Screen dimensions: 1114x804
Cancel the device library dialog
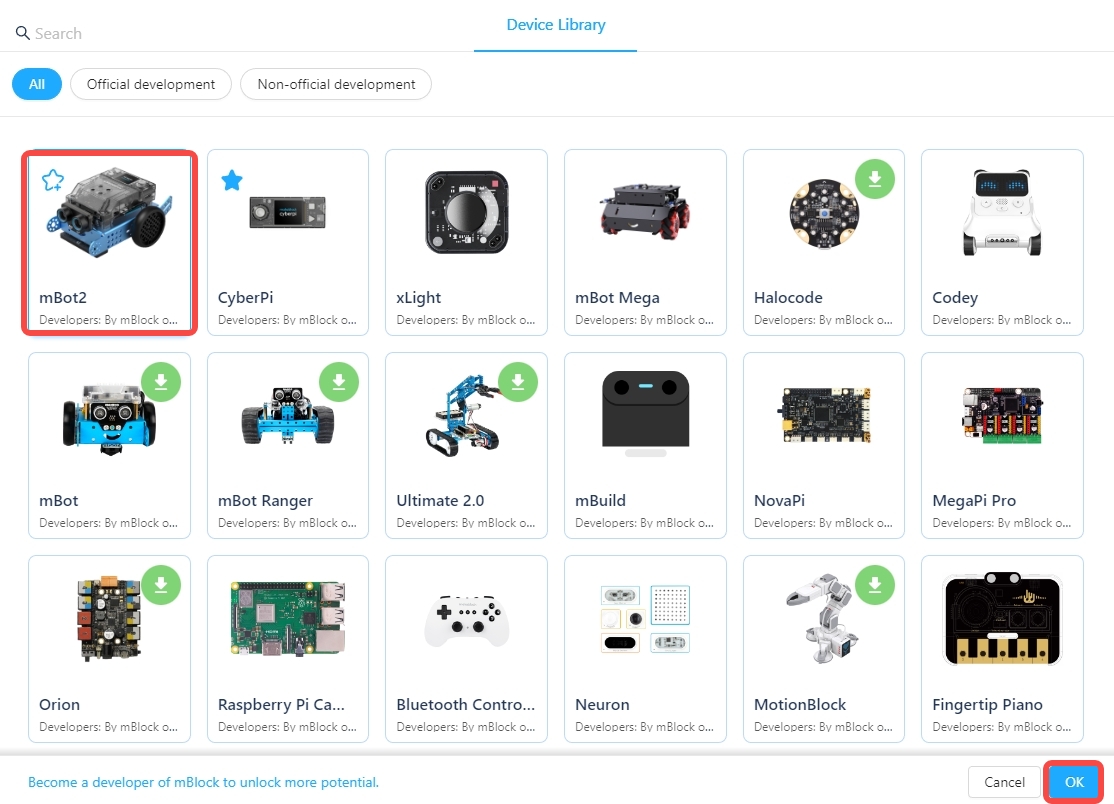1004,782
